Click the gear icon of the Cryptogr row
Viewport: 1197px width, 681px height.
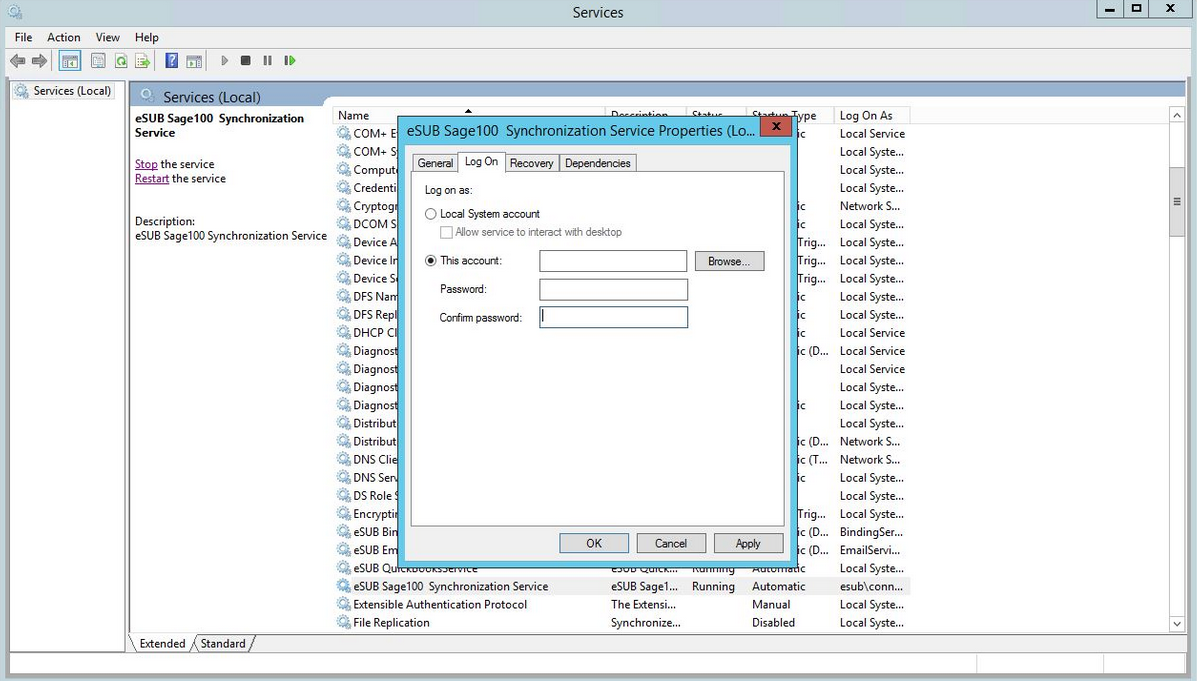pos(344,205)
